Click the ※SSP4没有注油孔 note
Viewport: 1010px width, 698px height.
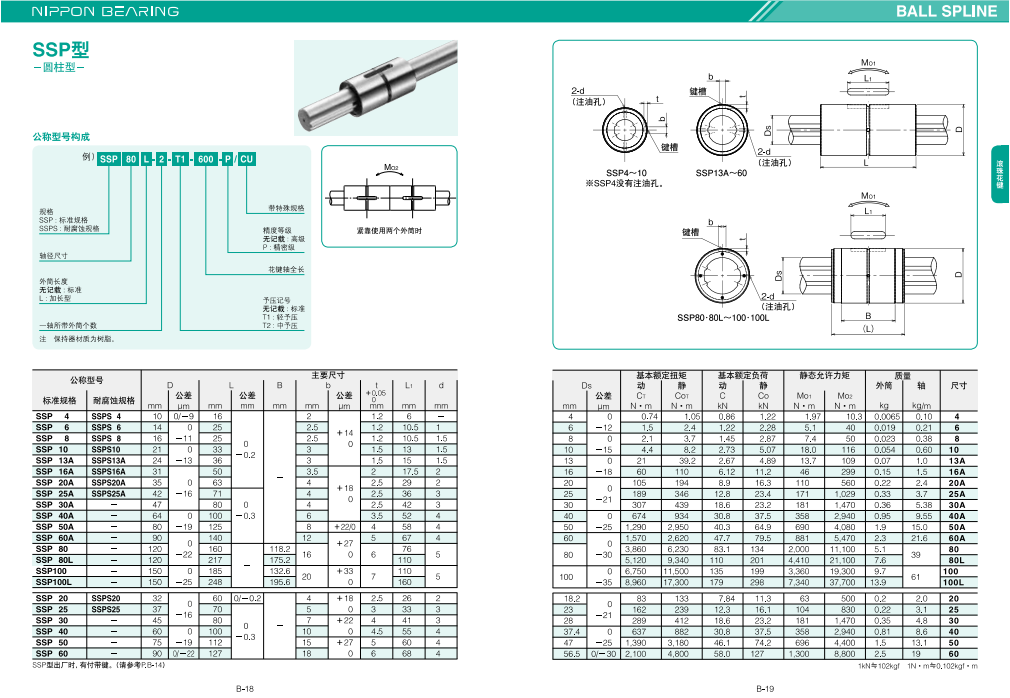pyautogui.click(x=624, y=183)
